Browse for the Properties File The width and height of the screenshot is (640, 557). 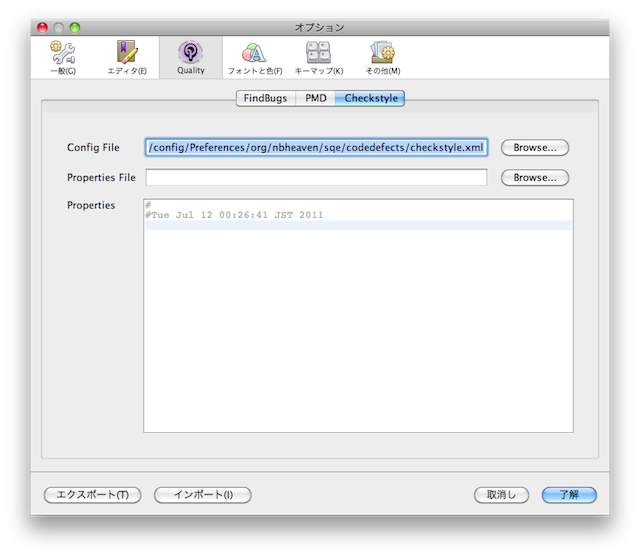[535, 178]
